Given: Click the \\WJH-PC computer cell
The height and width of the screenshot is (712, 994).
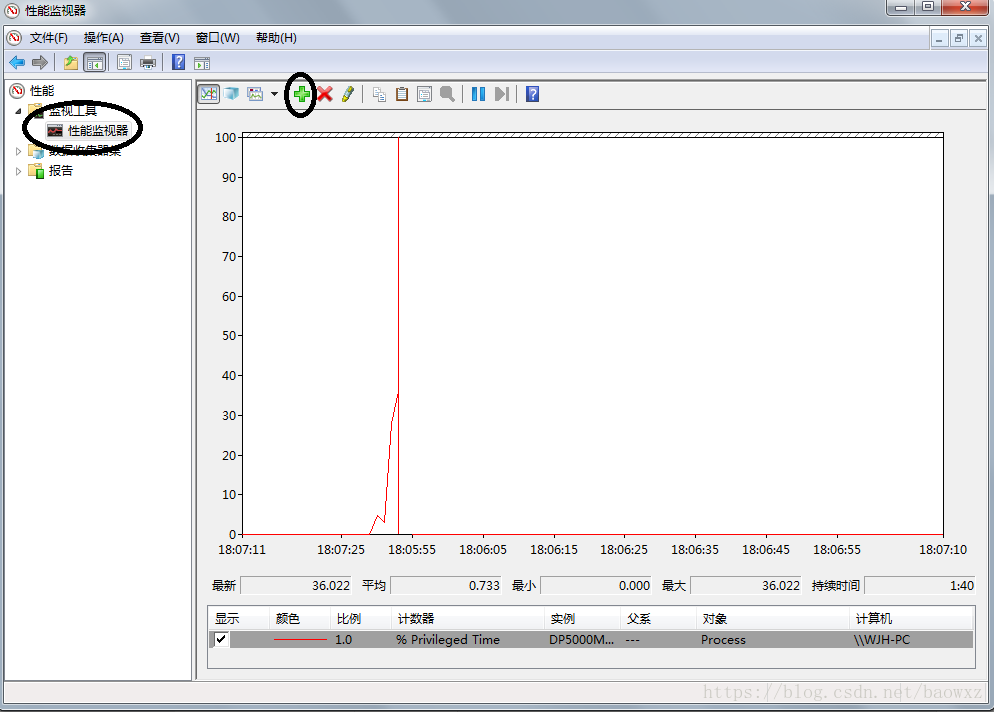Looking at the screenshot, I should pyautogui.click(x=882, y=640).
